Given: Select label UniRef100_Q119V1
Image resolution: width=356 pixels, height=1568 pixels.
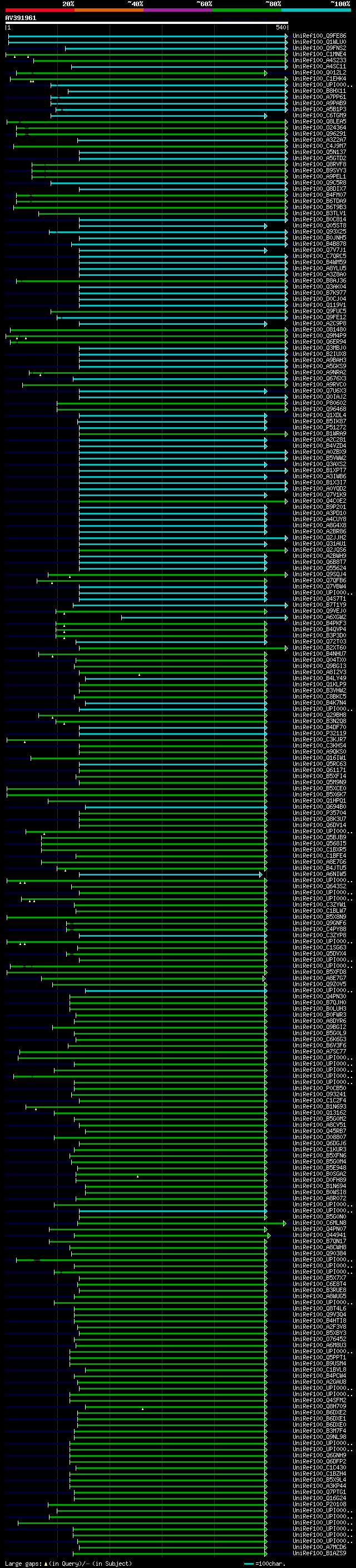Looking at the screenshot, I should coord(319,305).
